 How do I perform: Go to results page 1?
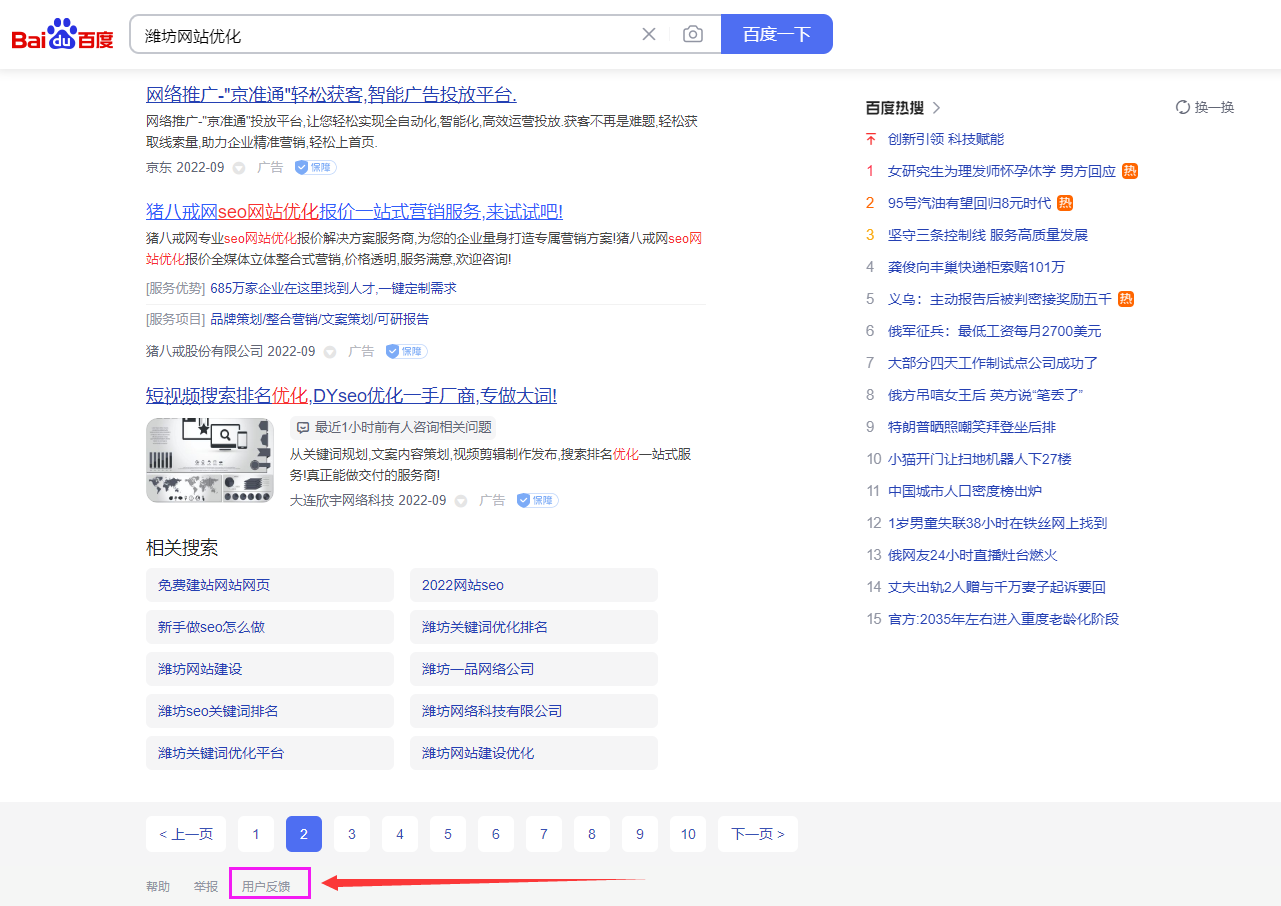coord(256,834)
